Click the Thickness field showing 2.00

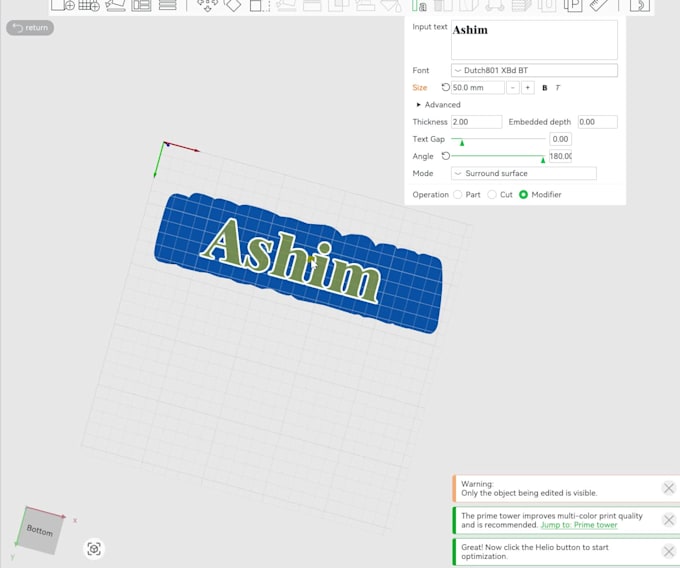point(477,122)
